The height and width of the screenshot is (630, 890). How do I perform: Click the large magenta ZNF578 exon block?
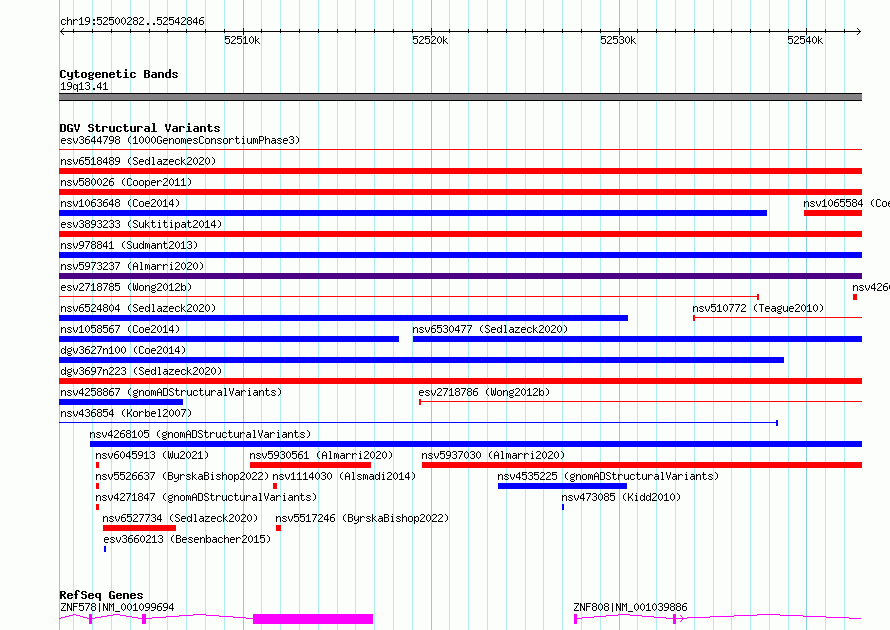pos(313,619)
